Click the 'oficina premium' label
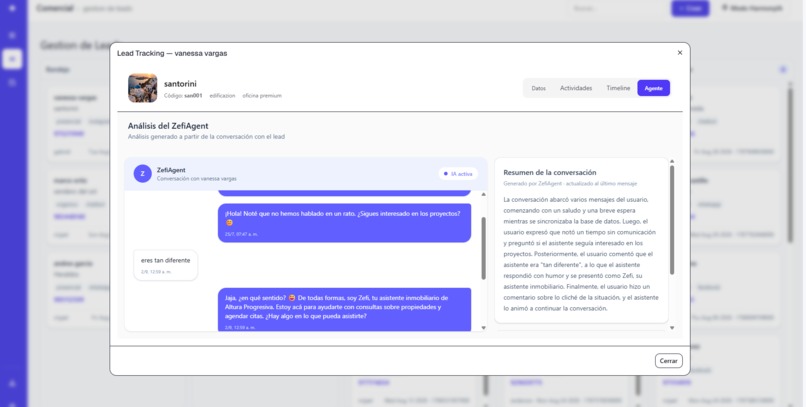 point(262,96)
